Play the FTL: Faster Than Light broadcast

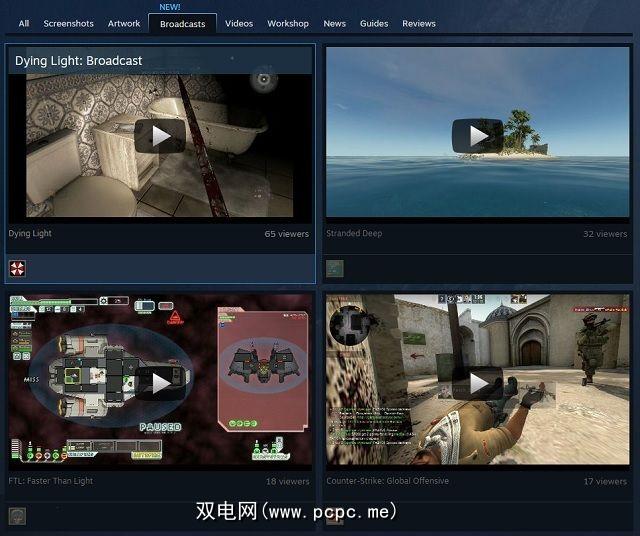pos(160,383)
